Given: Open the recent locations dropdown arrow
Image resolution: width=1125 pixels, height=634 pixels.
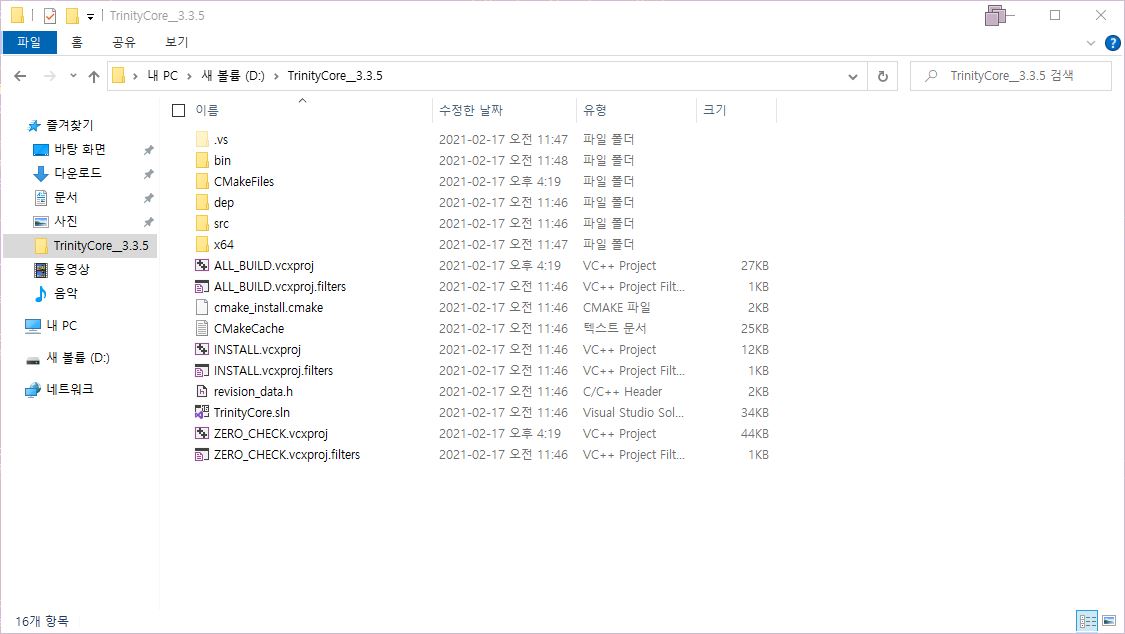Looking at the screenshot, I should tap(73, 75).
